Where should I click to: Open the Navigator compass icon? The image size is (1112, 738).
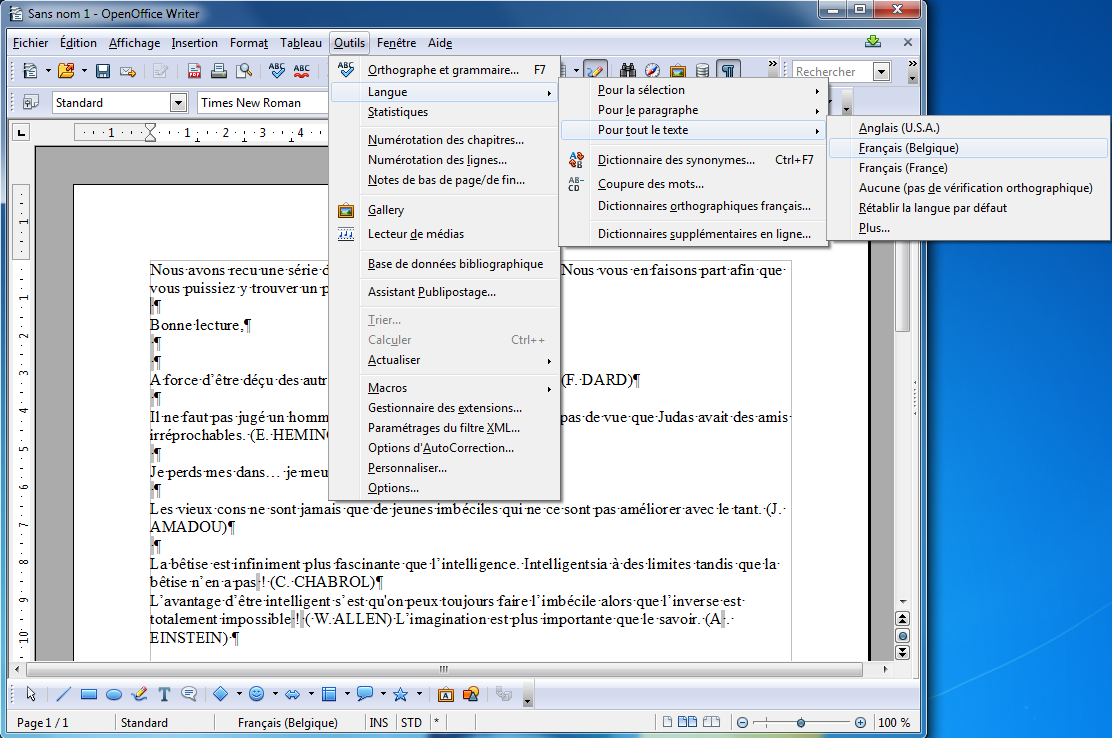[652, 70]
